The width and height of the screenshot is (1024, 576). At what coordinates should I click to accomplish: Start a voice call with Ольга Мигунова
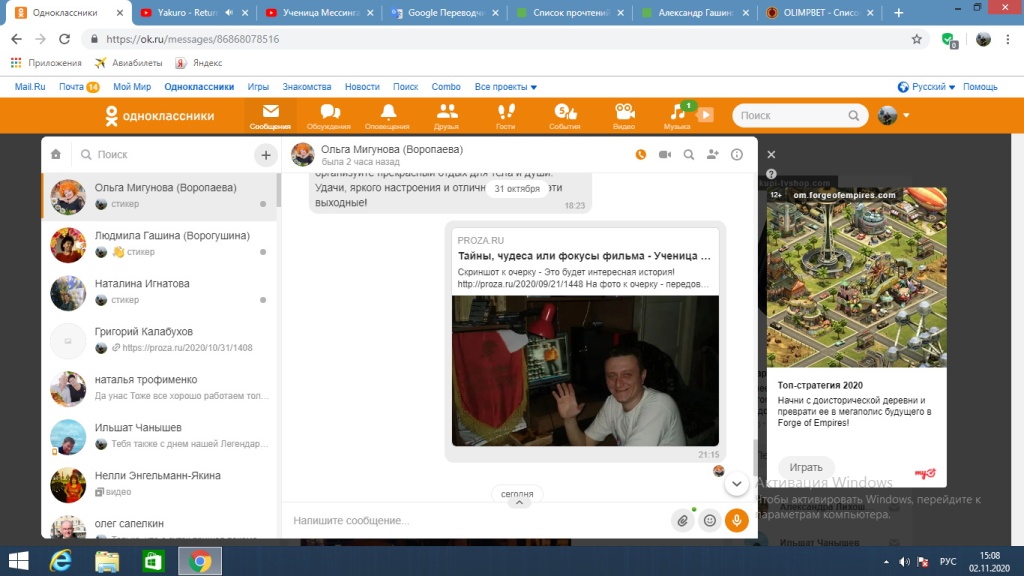[641, 155]
